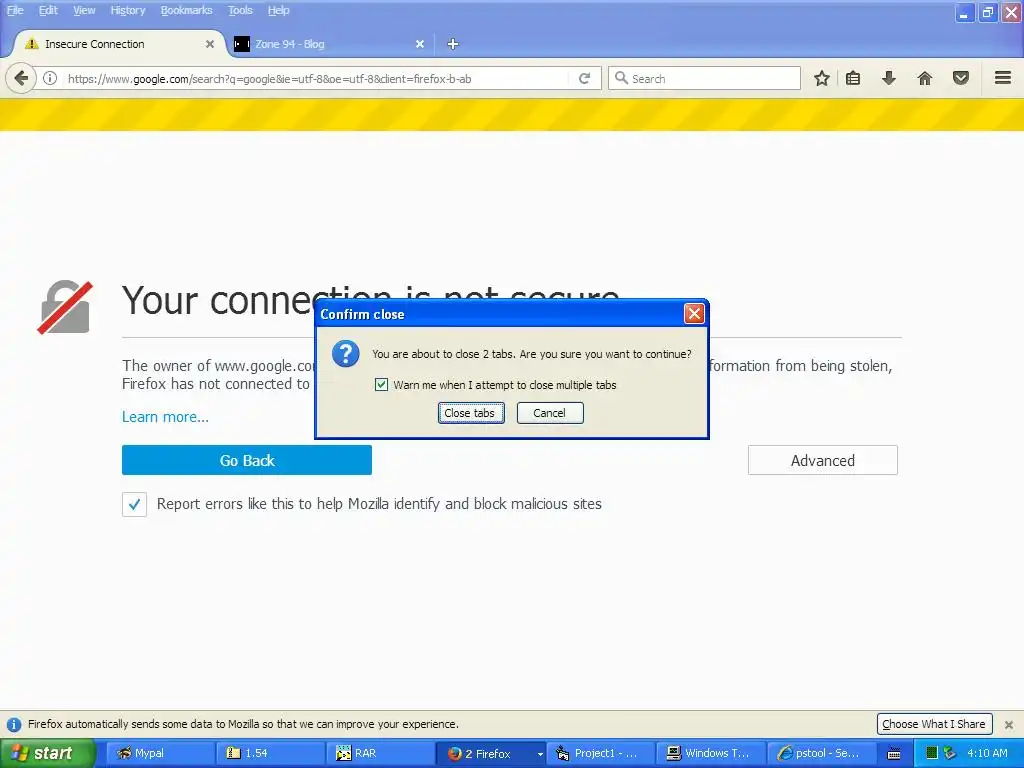Open the History menu
Viewport: 1024px width, 768px height.
click(x=127, y=10)
